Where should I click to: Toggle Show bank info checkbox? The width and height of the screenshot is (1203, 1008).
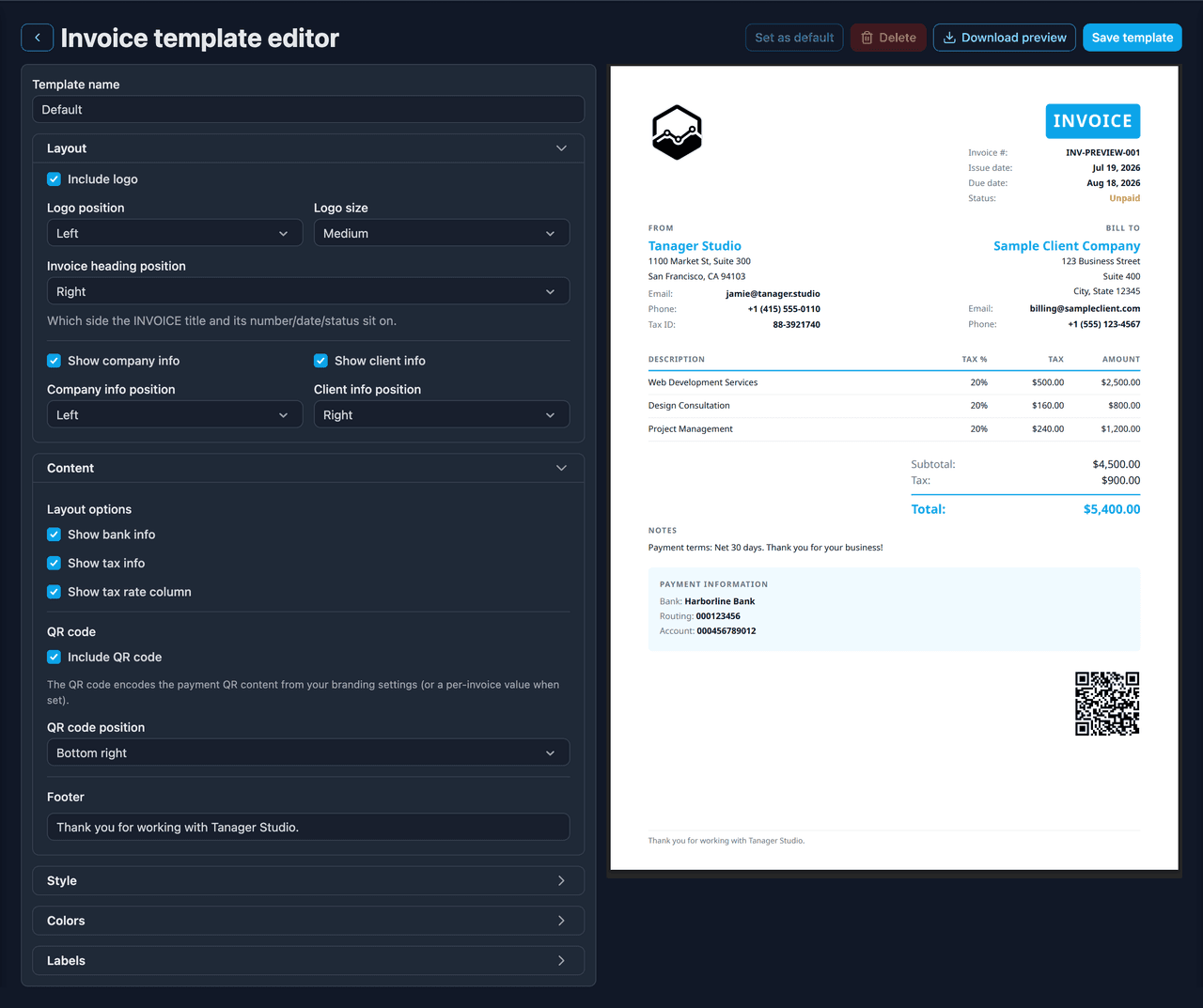coord(54,535)
